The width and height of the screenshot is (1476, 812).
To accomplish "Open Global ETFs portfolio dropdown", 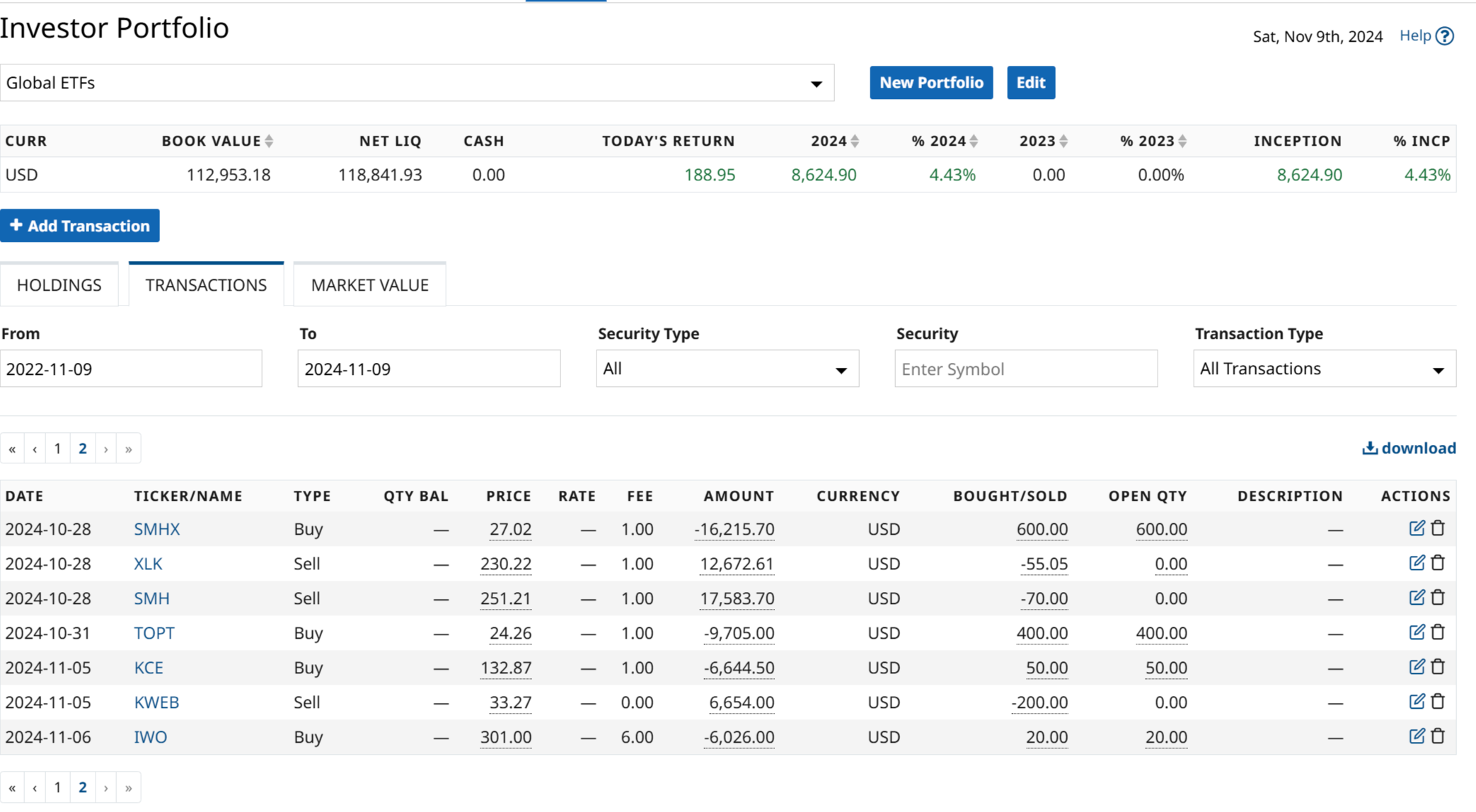I will pos(417,83).
